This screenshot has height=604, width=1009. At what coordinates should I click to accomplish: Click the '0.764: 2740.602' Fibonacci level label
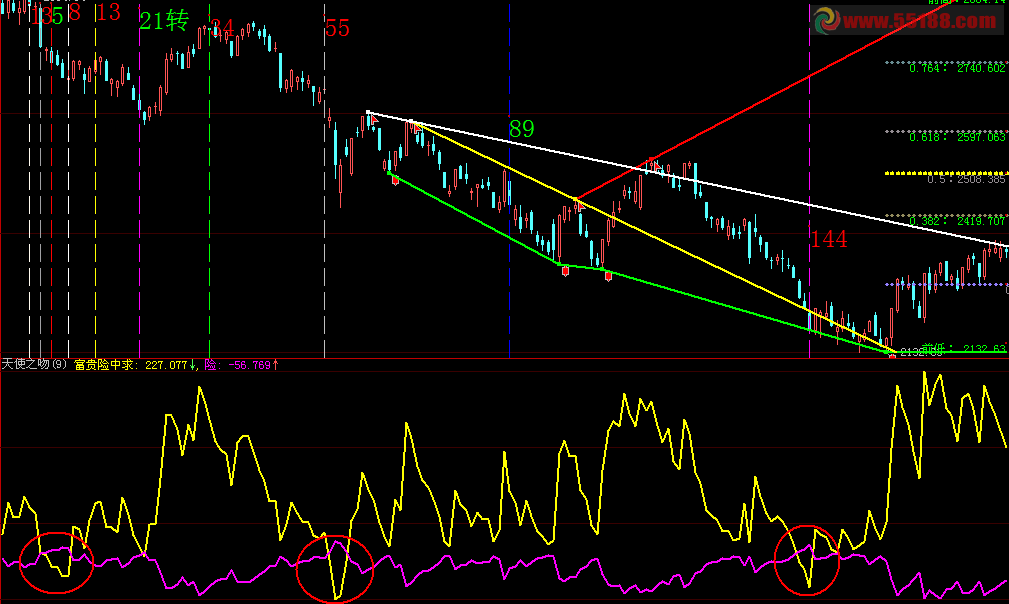tap(957, 68)
